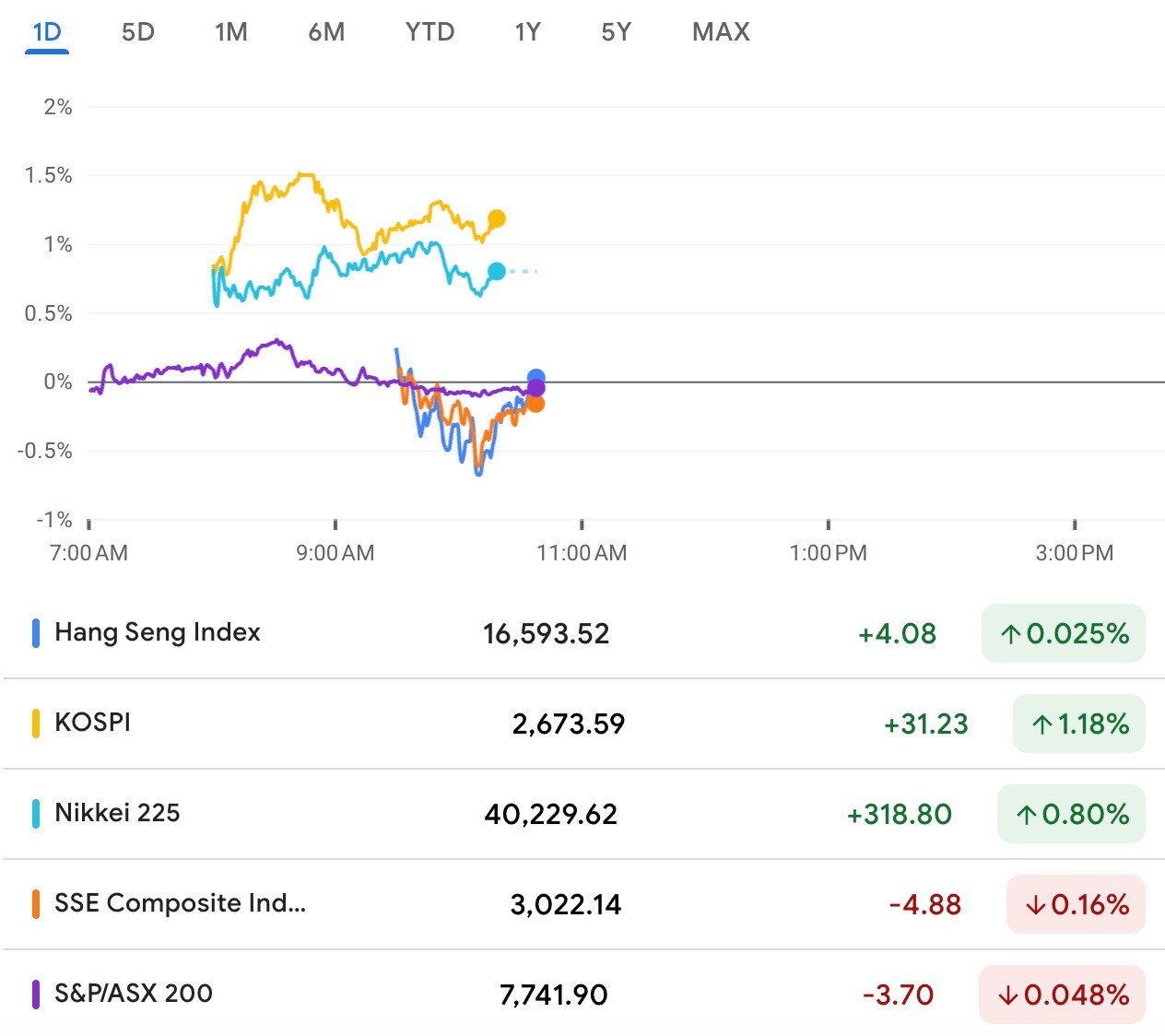Click the Nikkei point change +318.80
The height and width of the screenshot is (1036, 1165).
coord(900,815)
